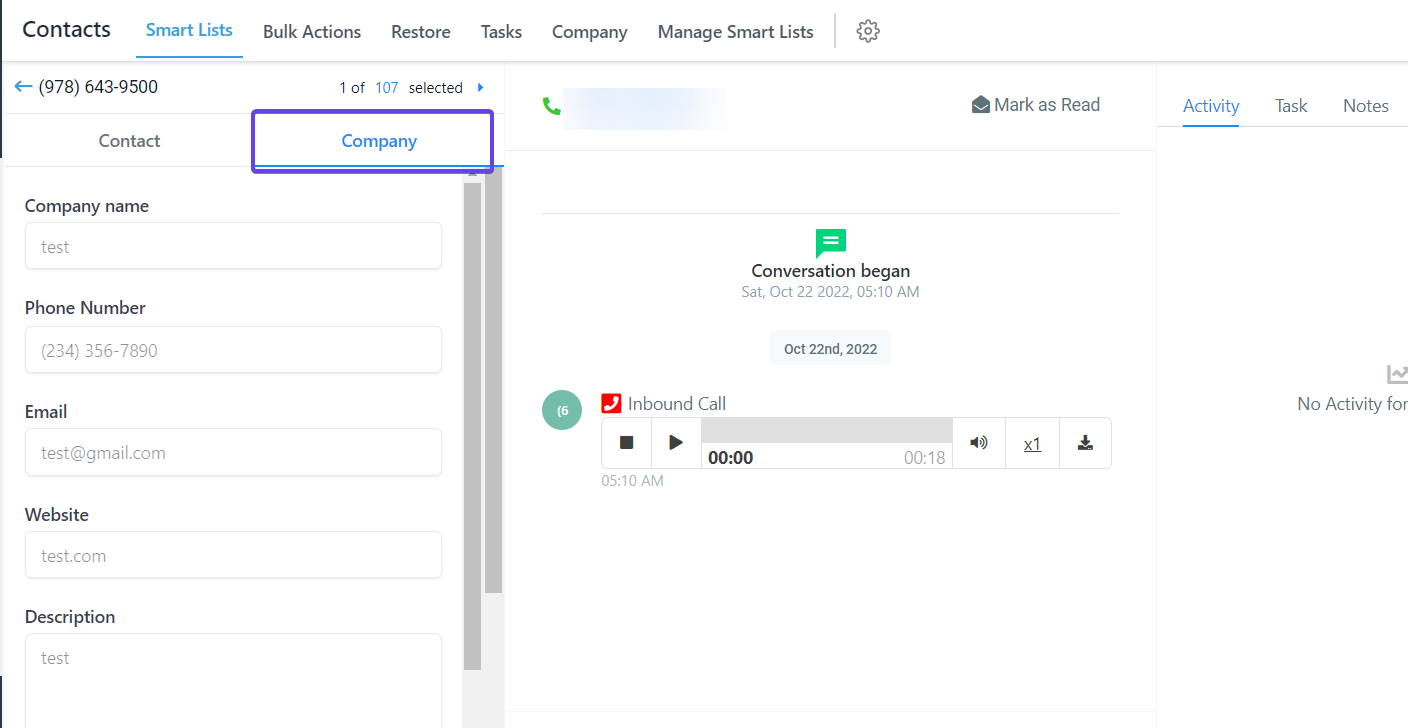Switch to the Contact tab
The width and height of the screenshot is (1408, 728).
[x=129, y=141]
